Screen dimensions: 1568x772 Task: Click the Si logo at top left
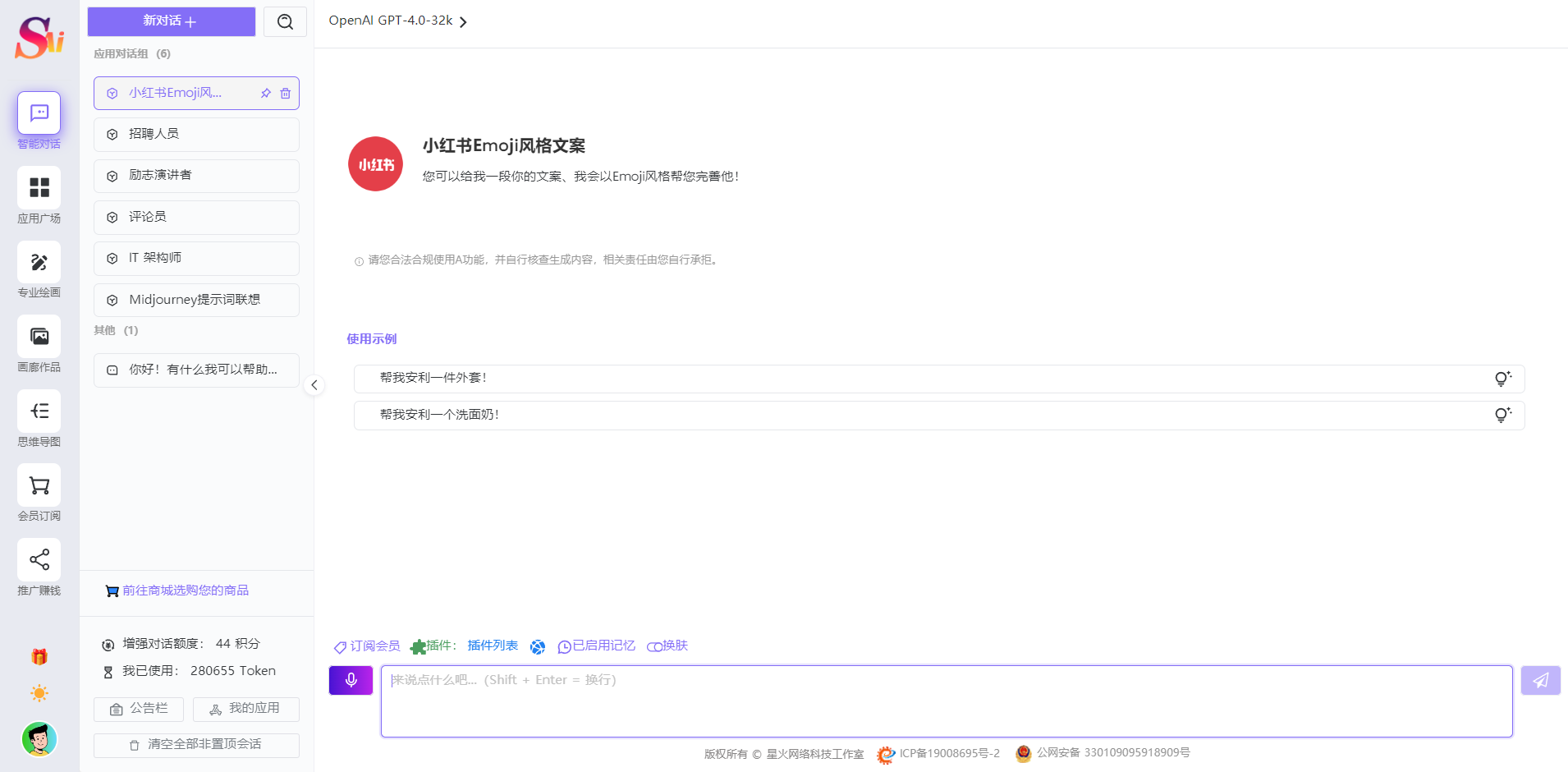(39, 38)
